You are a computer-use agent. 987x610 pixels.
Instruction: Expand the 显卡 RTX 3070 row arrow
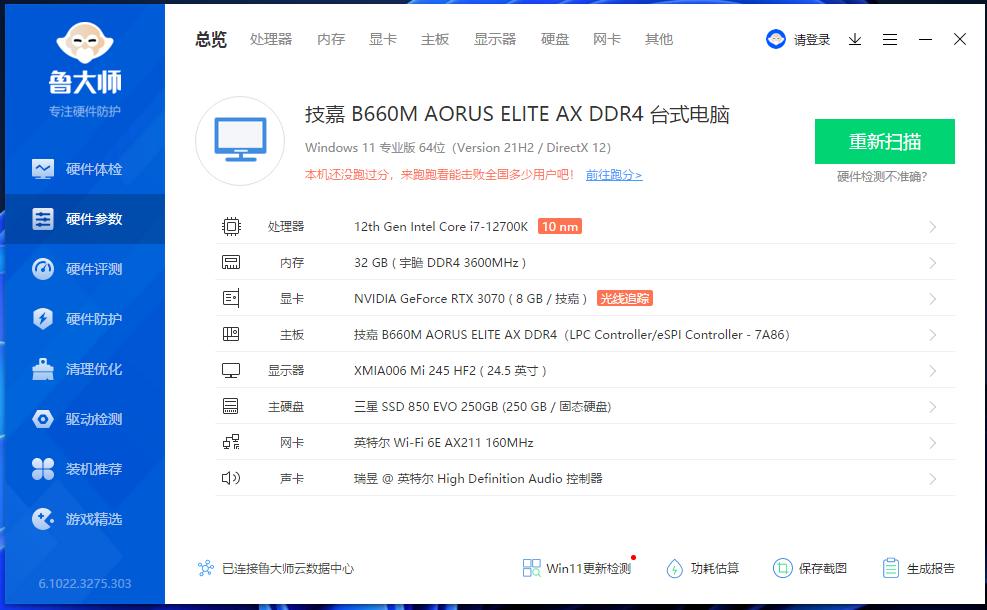[x=932, y=299]
